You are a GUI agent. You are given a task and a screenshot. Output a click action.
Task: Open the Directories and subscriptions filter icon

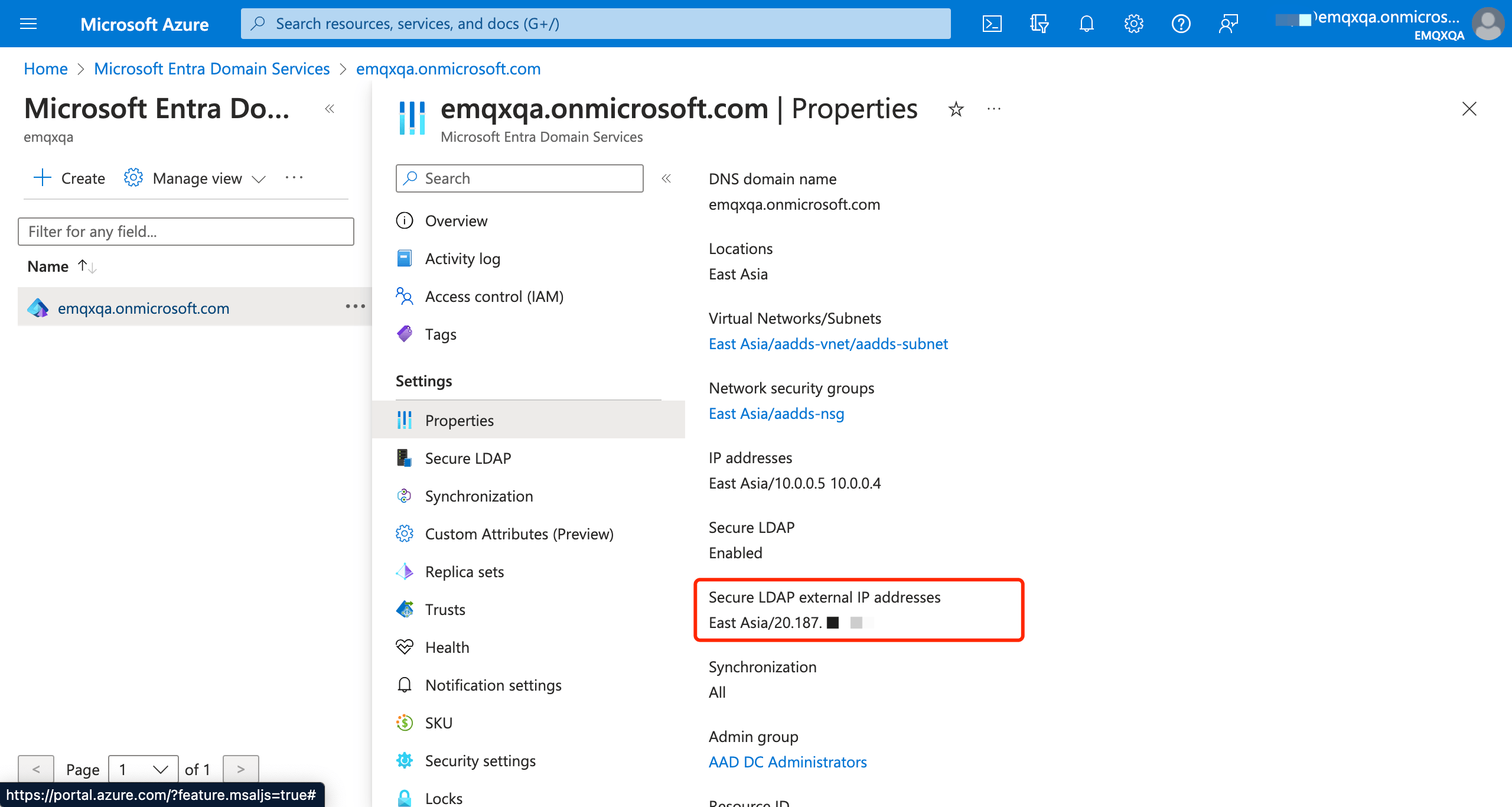(x=1039, y=24)
